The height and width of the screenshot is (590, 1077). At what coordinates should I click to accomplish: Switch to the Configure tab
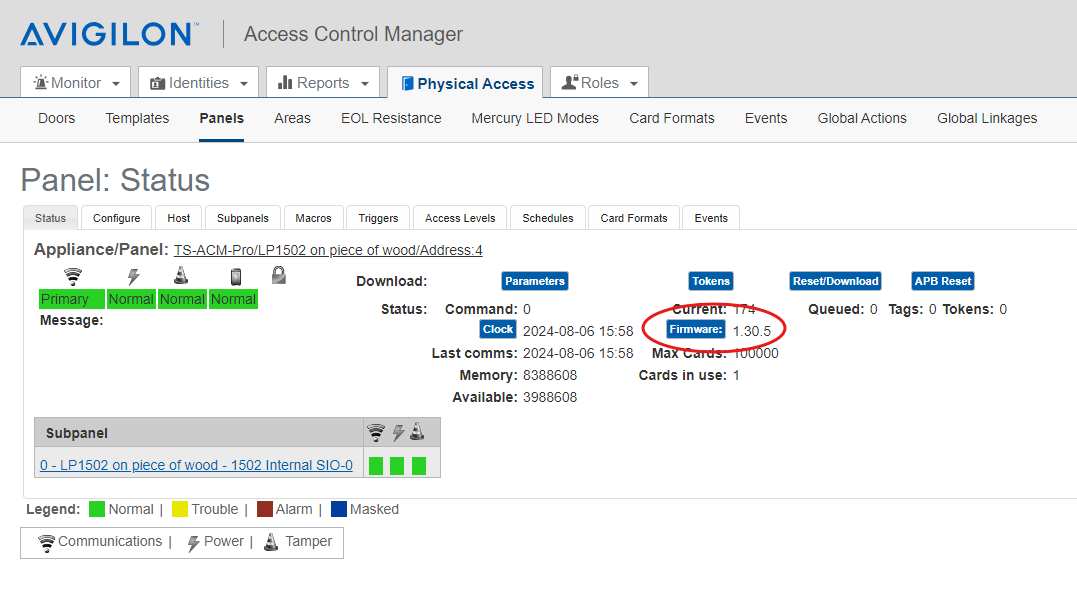click(116, 217)
